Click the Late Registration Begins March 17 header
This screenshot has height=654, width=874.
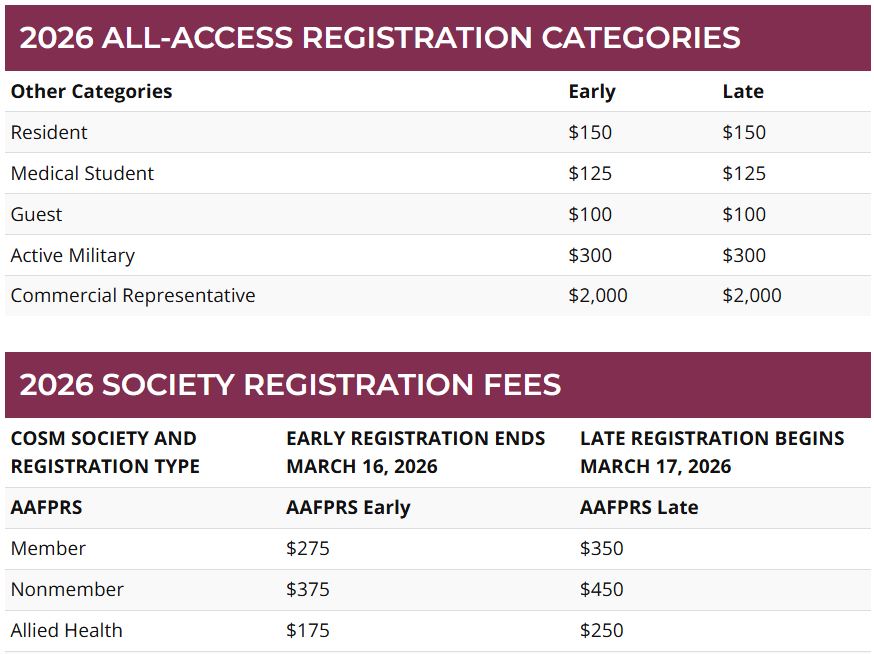(x=711, y=452)
